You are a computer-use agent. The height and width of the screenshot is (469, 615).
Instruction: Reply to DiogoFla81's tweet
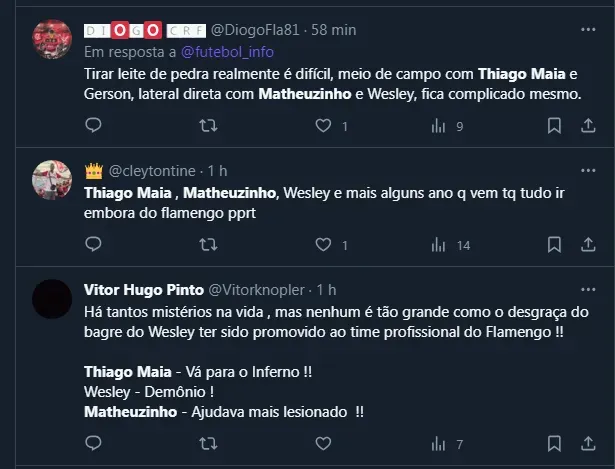[x=93, y=126]
